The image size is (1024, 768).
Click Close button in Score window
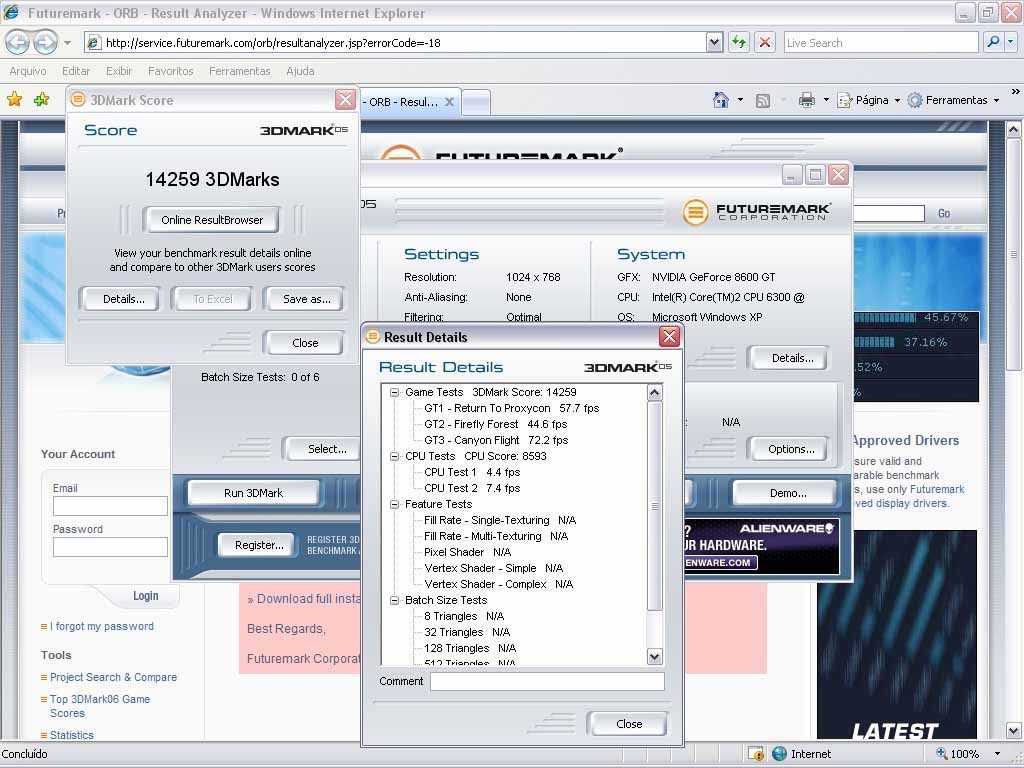point(305,343)
